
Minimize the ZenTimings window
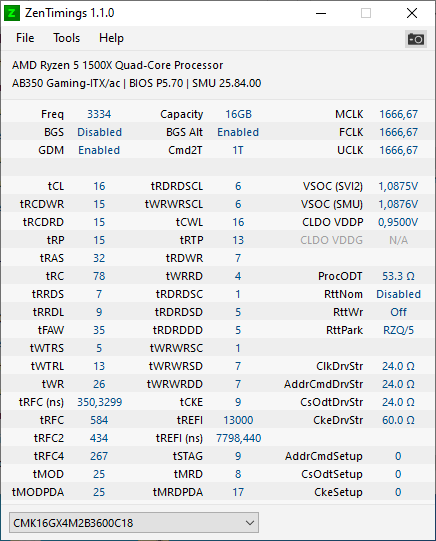(321, 13)
